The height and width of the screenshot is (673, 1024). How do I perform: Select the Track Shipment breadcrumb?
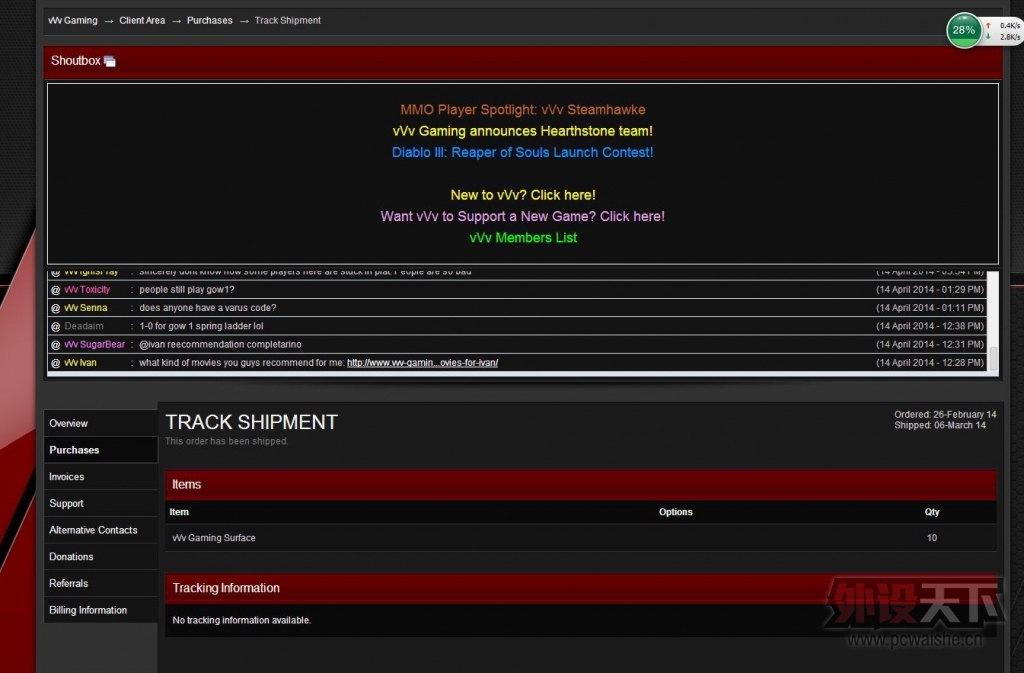tap(287, 20)
